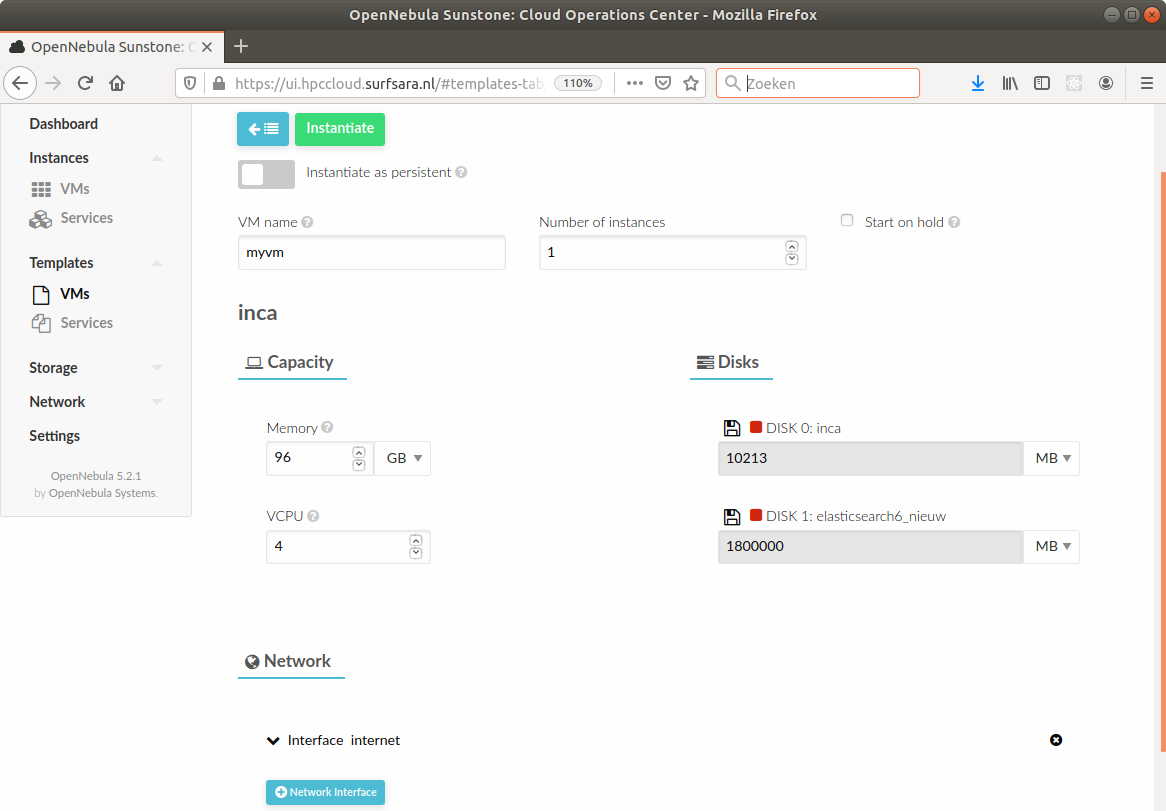
Task: Open the page actions three-dot menu
Action: click(x=634, y=83)
